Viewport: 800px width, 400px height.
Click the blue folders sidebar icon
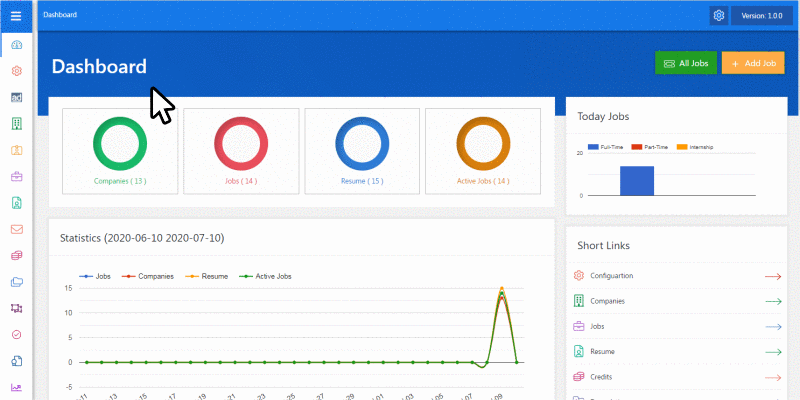(x=16, y=282)
